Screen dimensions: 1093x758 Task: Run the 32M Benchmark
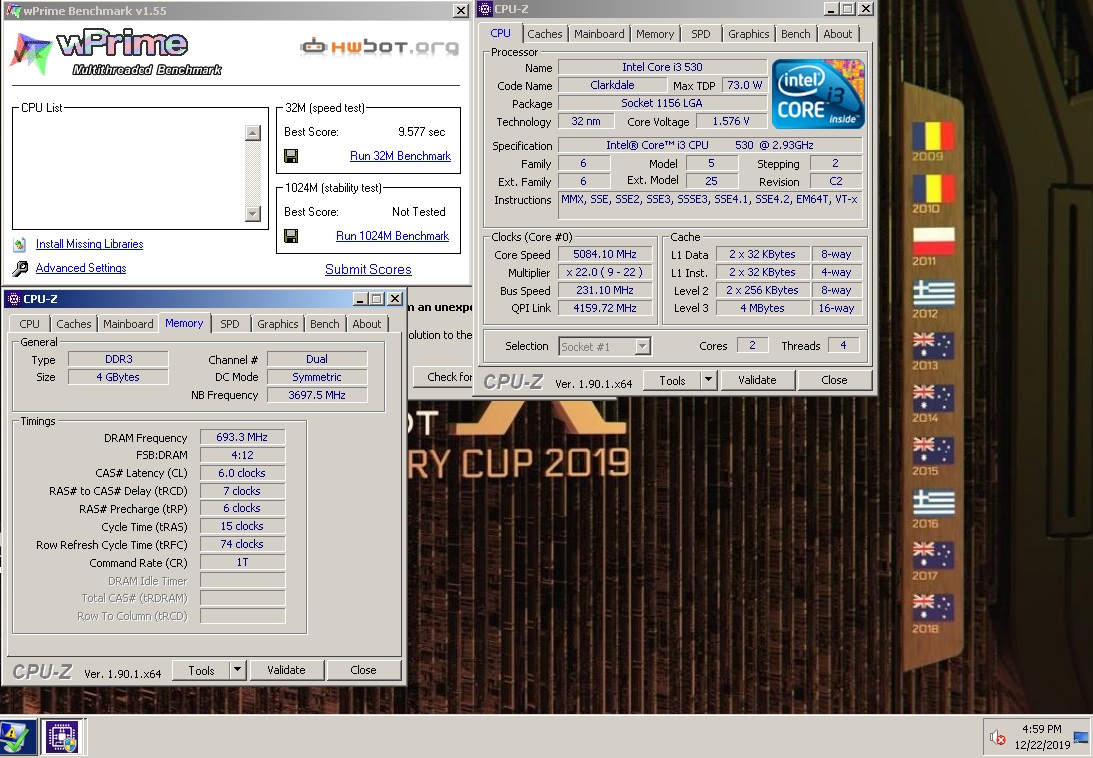click(400, 156)
